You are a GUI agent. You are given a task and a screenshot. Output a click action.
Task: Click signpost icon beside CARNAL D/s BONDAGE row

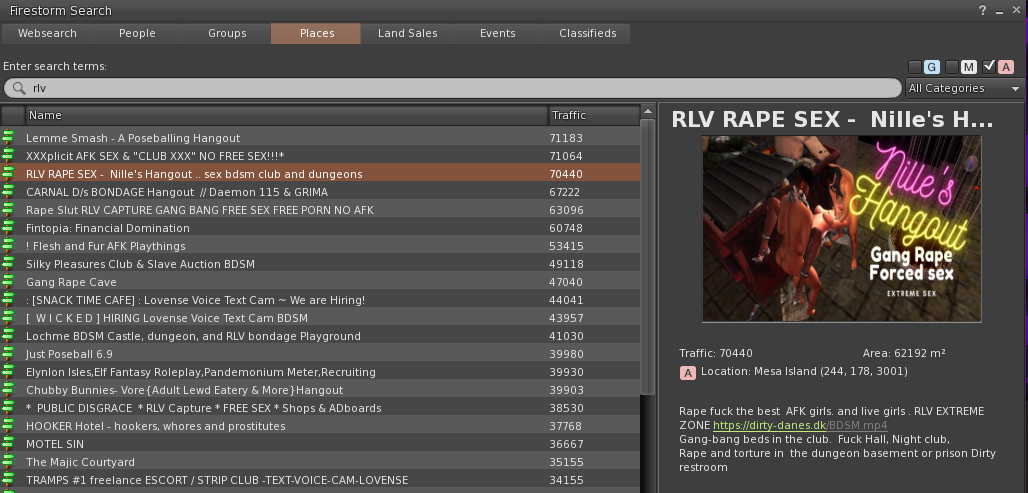pos(9,191)
